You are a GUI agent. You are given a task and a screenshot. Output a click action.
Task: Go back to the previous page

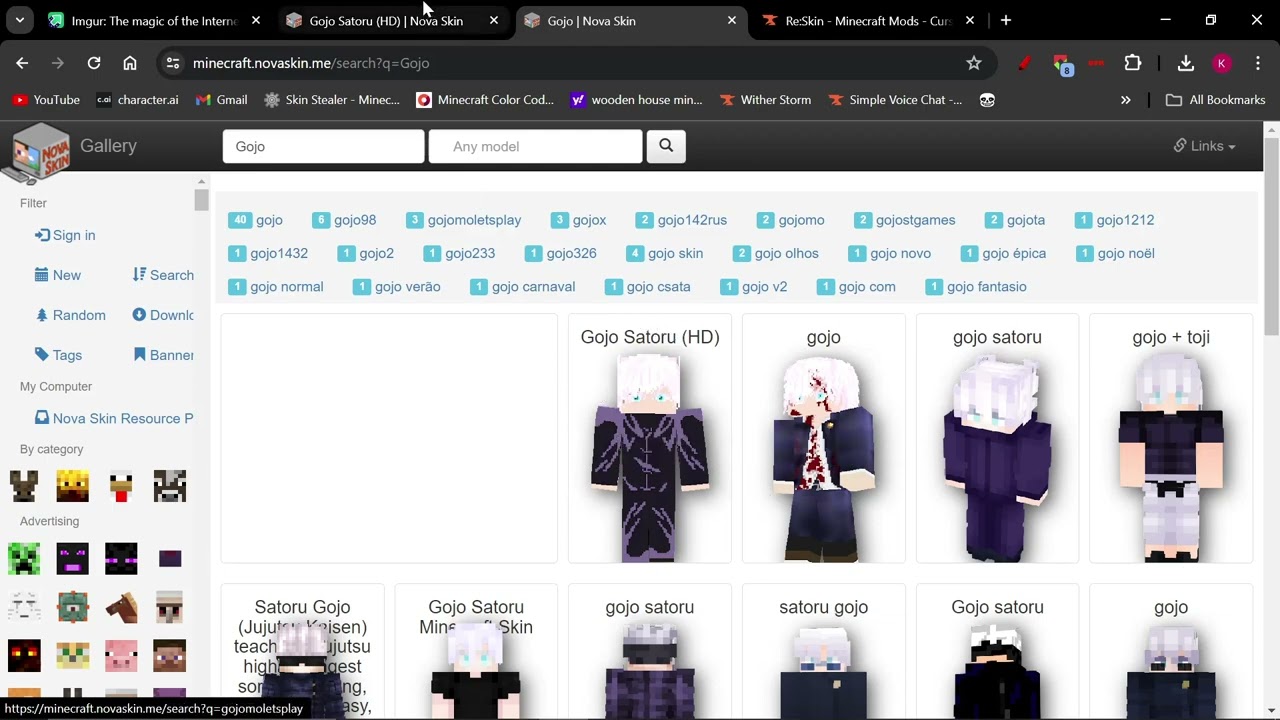point(22,63)
